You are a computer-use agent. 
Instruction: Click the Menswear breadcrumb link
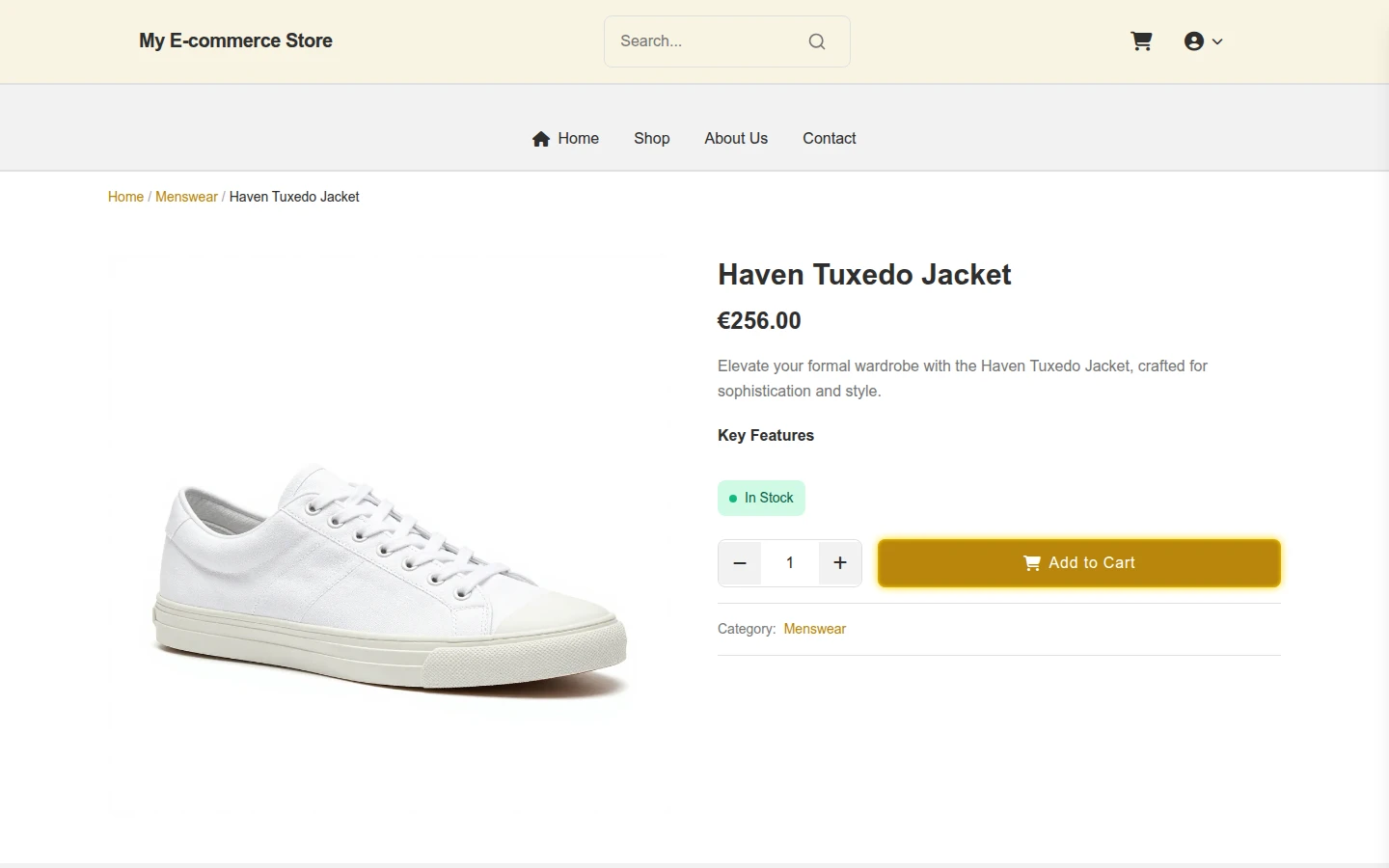click(x=186, y=197)
